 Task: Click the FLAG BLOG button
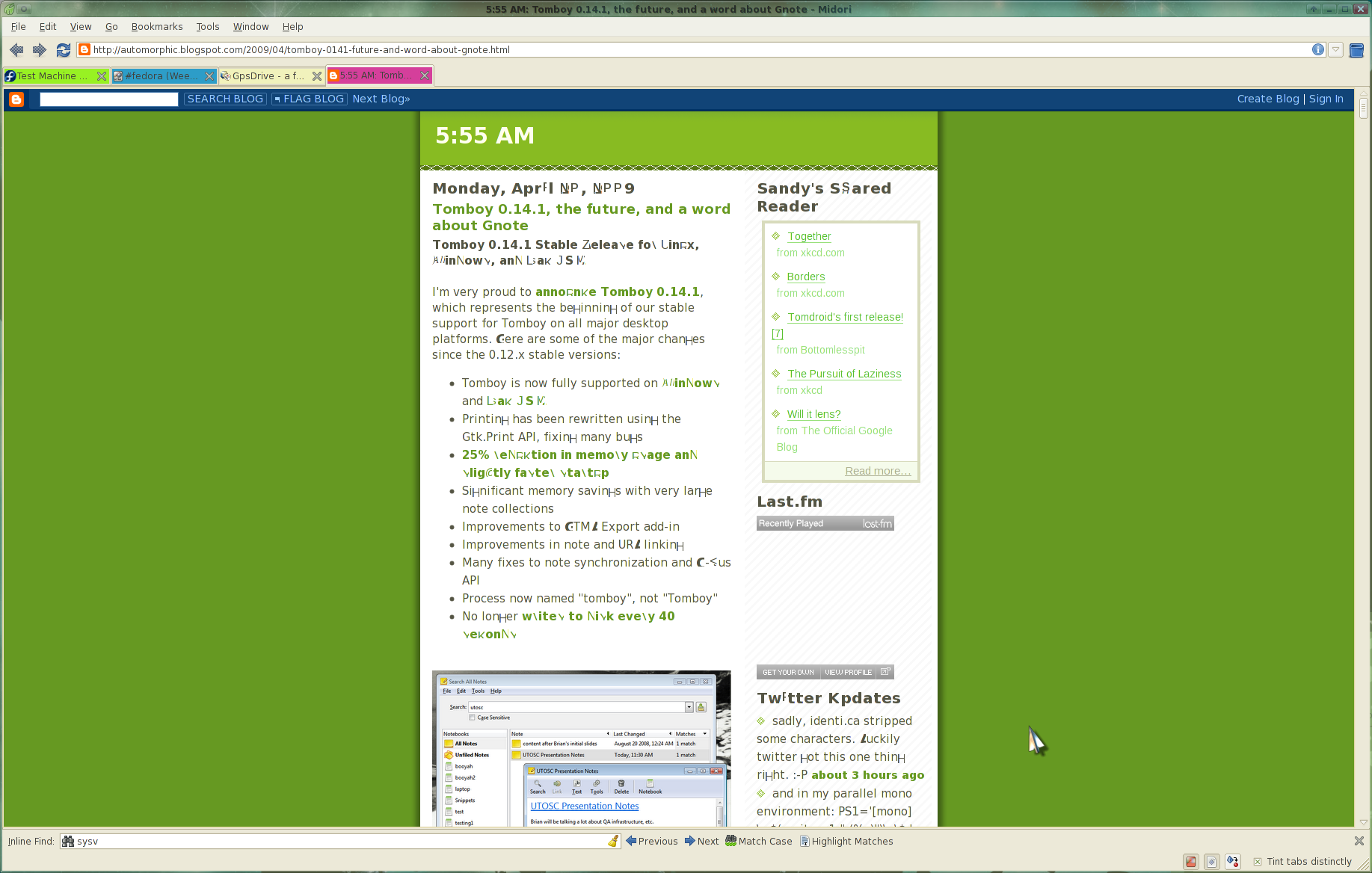coord(310,99)
